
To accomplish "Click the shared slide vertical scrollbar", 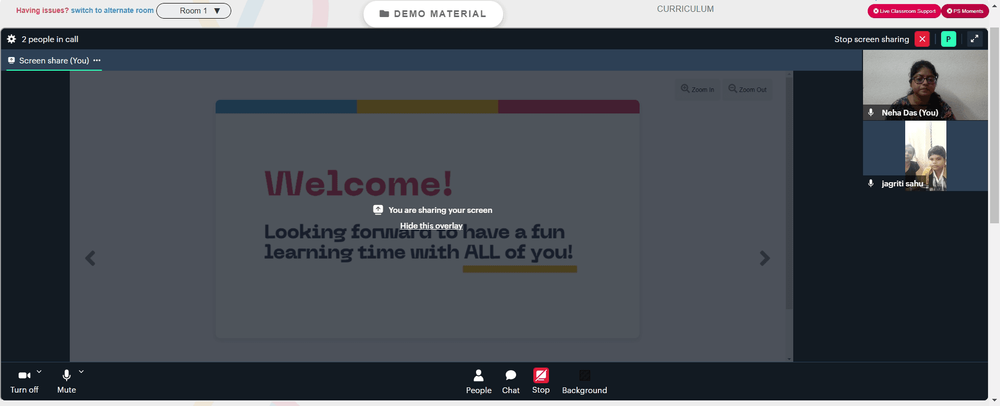I will click(x=789, y=191).
